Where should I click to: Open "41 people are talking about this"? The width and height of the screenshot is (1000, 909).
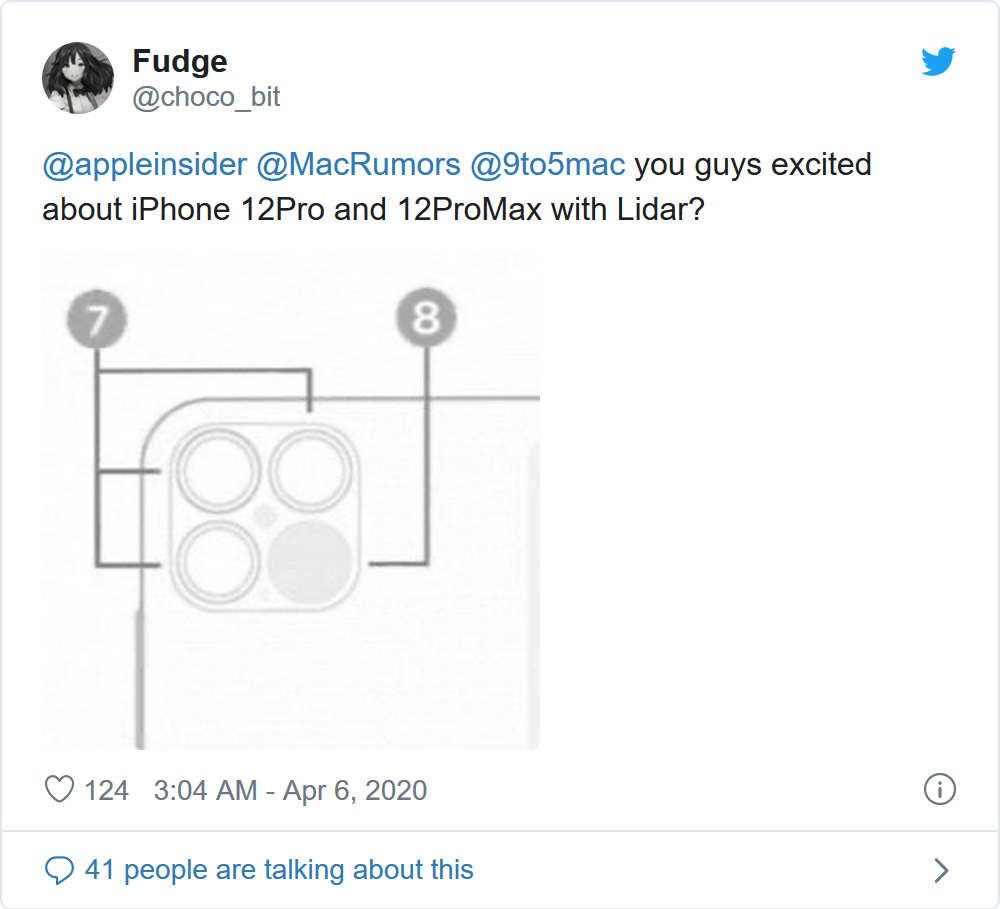pos(279,870)
